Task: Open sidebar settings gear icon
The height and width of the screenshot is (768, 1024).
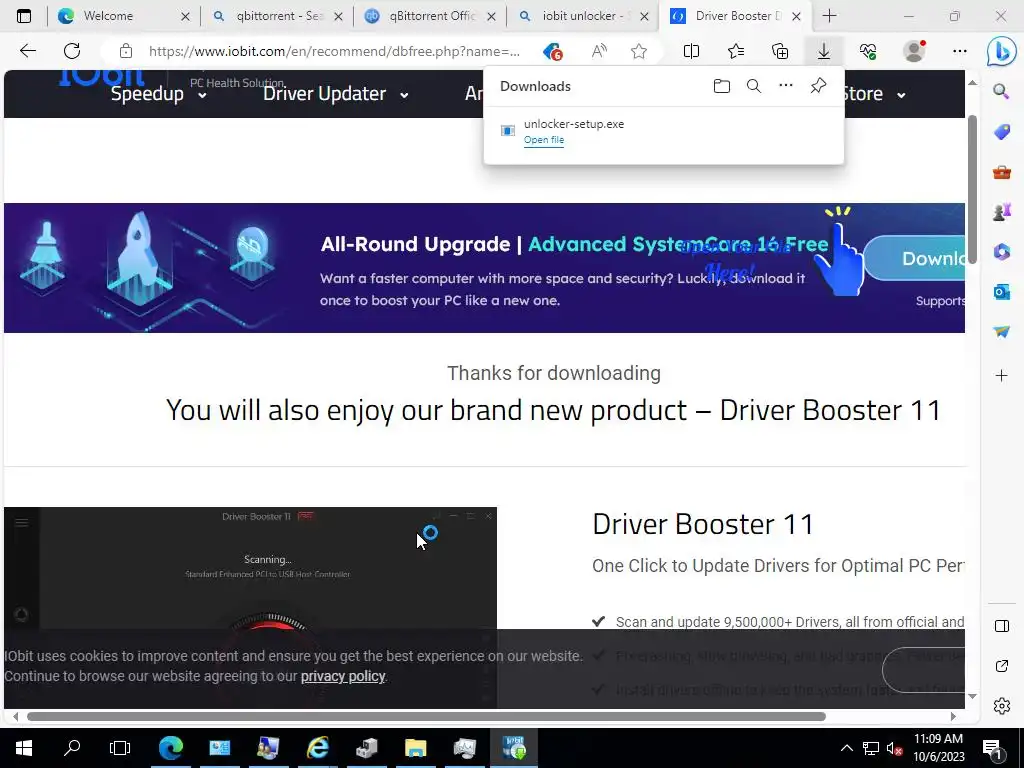Action: [1001, 706]
